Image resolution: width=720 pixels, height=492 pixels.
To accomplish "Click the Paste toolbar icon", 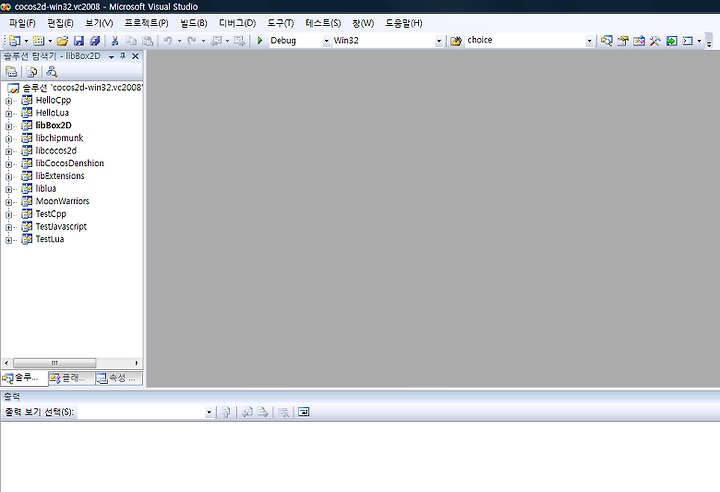I will (x=147, y=41).
